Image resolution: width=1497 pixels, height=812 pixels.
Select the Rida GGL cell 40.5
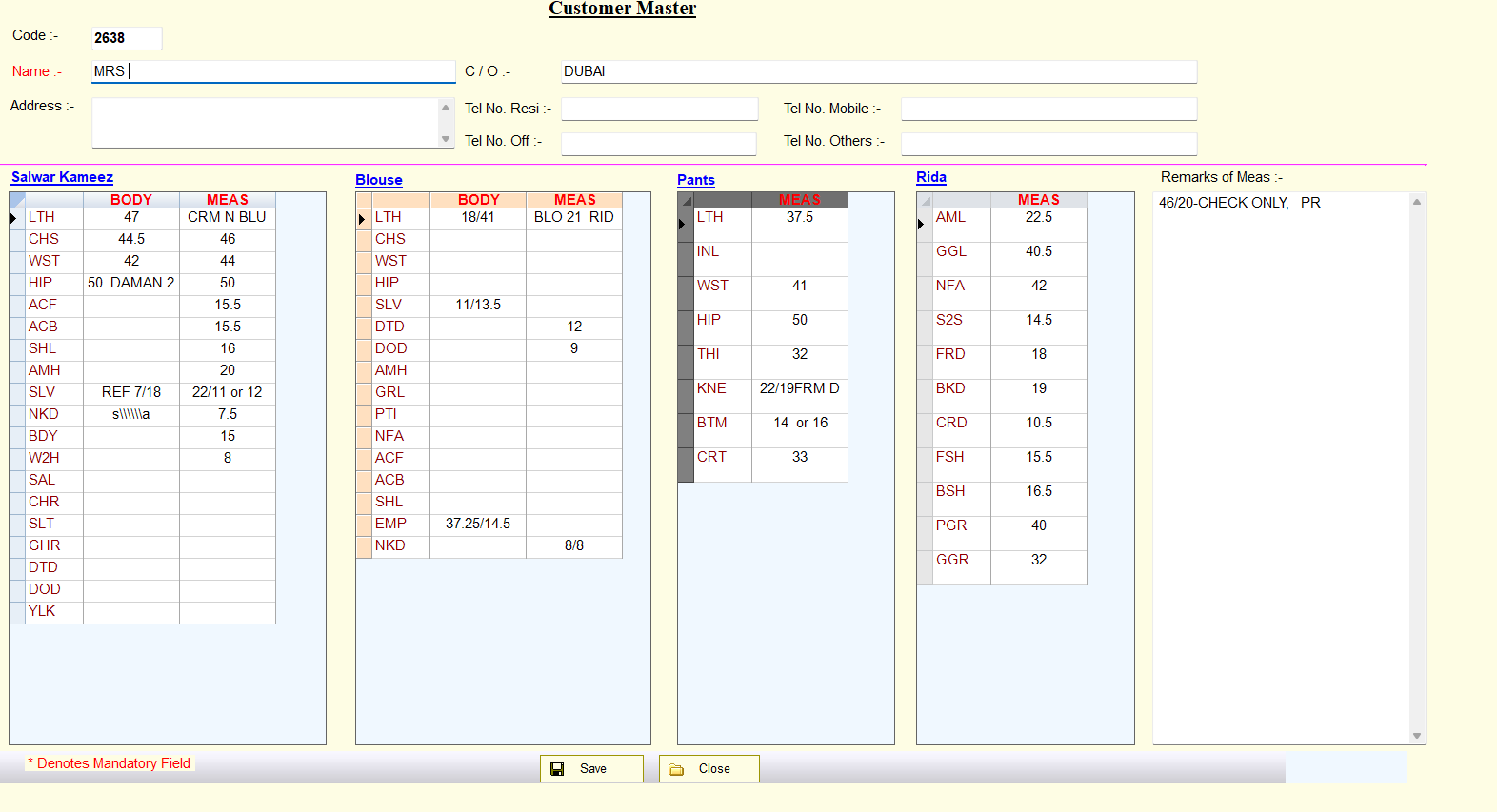tap(1039, 260)
